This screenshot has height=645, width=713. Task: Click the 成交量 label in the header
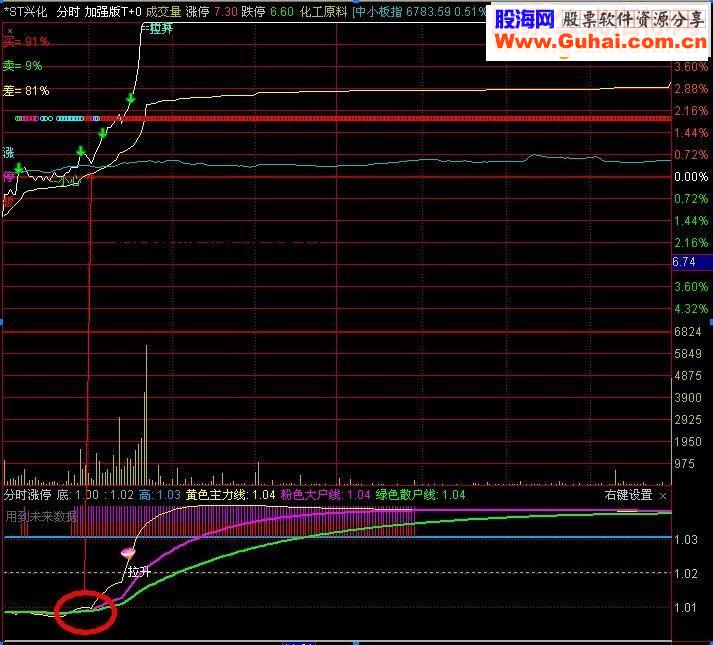click(x=163, y=12)
